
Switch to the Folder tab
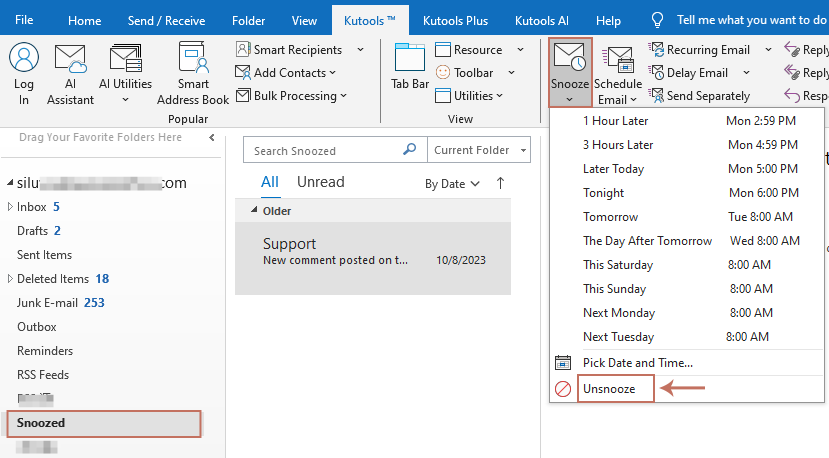248,21
